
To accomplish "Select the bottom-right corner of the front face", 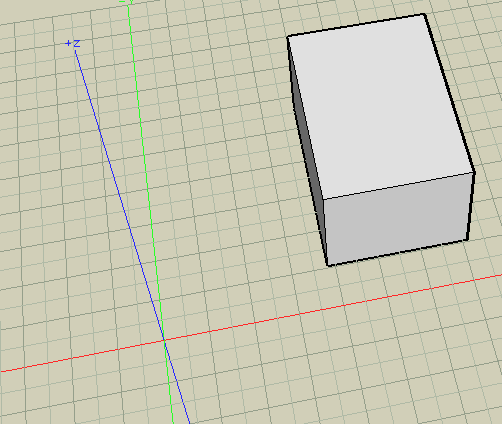I will 467,239.
